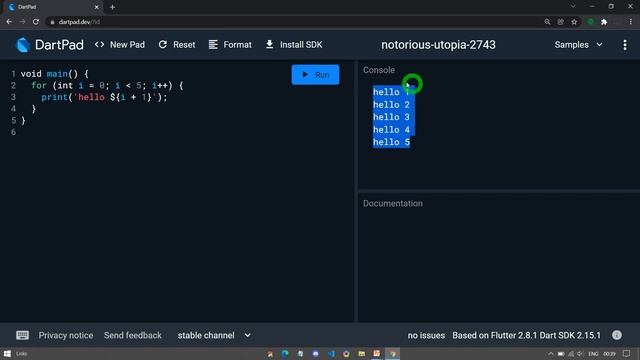The width and height of the screenshot is (640, 360).
Task: Click the for loop line in the editor
Action: pos(107,86)
